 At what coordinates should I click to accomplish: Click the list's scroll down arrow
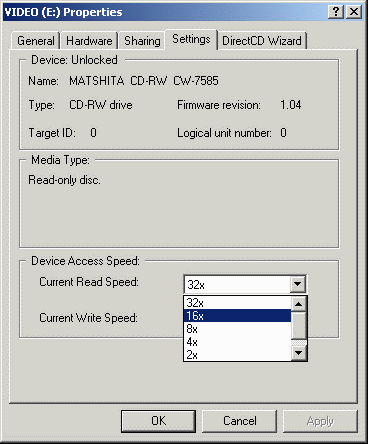tap(299, 353)
